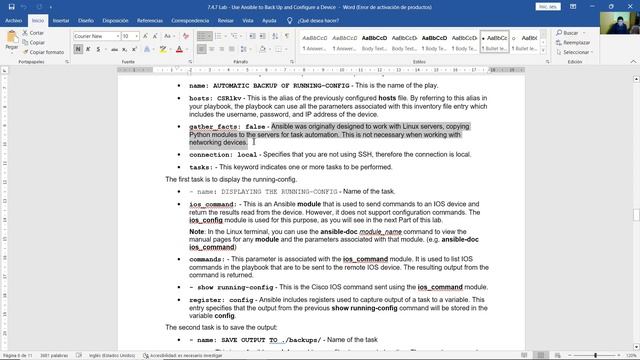640x360 pixels.
Task: Switch to the Referencias tab
Action: pos(150,20)
